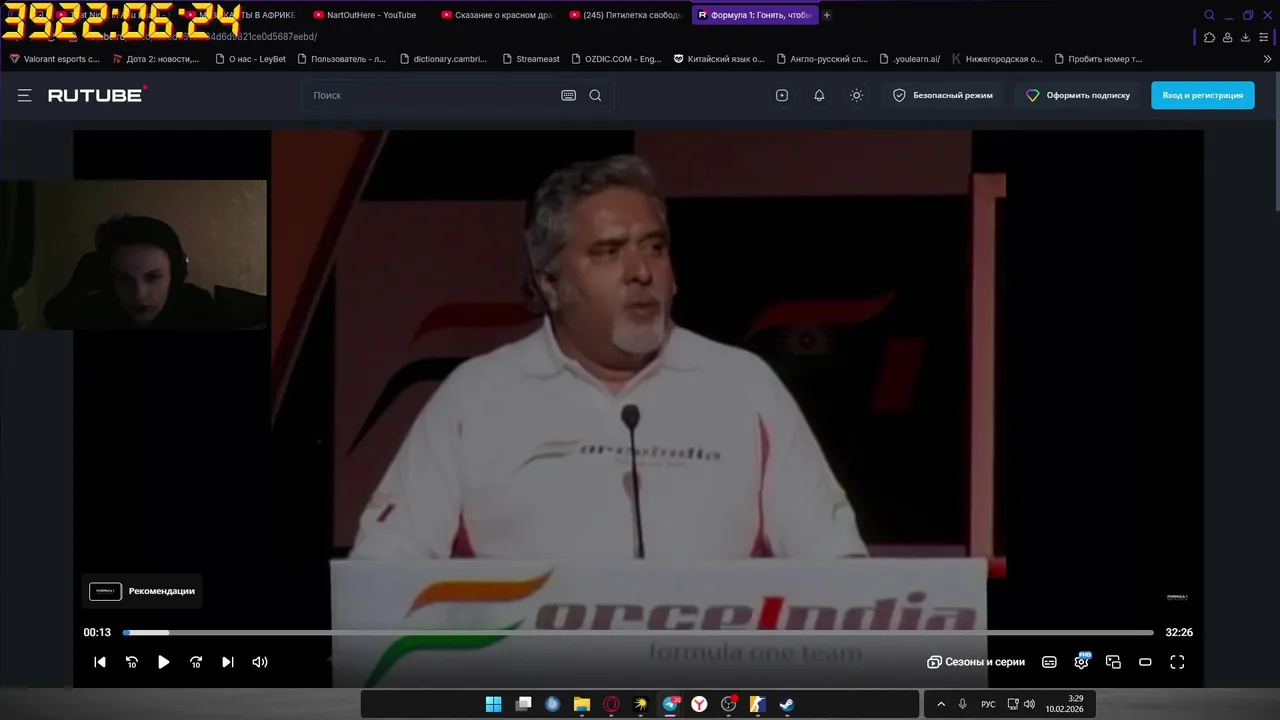Open browser main menu icon
The width and height of the screenshot is (1280, 720).
[x=1263, y=37]
